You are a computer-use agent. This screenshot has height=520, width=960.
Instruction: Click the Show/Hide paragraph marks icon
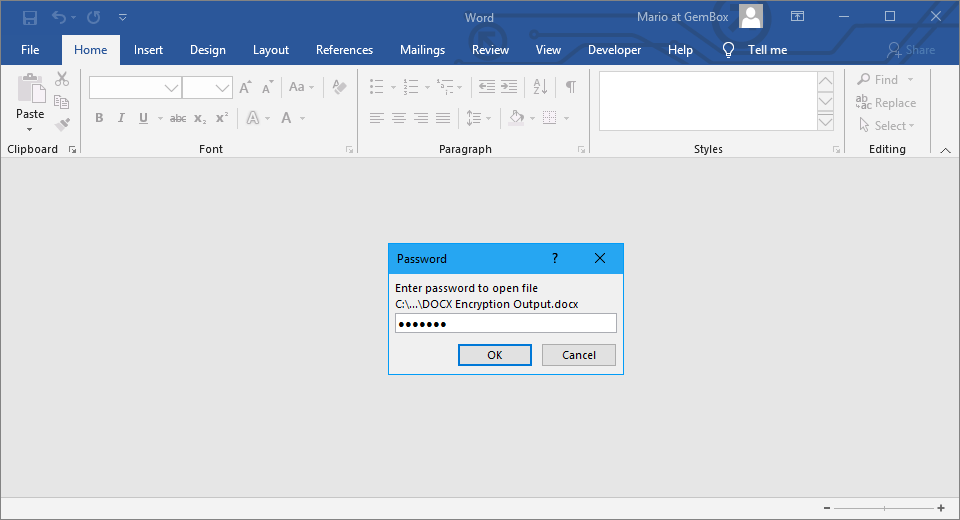pos(570,87)
